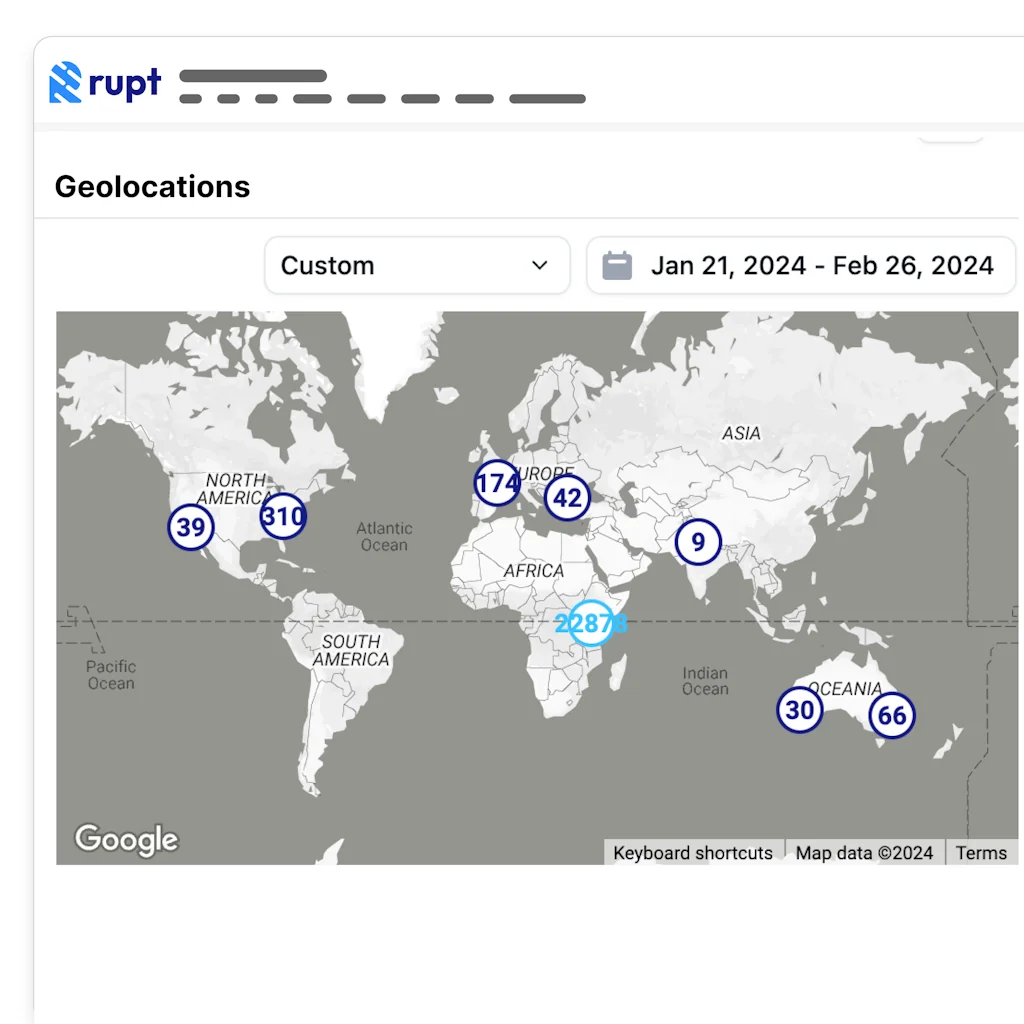The width and height of the screenshot is (1024, 1024).
Task: Click the 42 cluster marker on map
Action: point(567,498)
